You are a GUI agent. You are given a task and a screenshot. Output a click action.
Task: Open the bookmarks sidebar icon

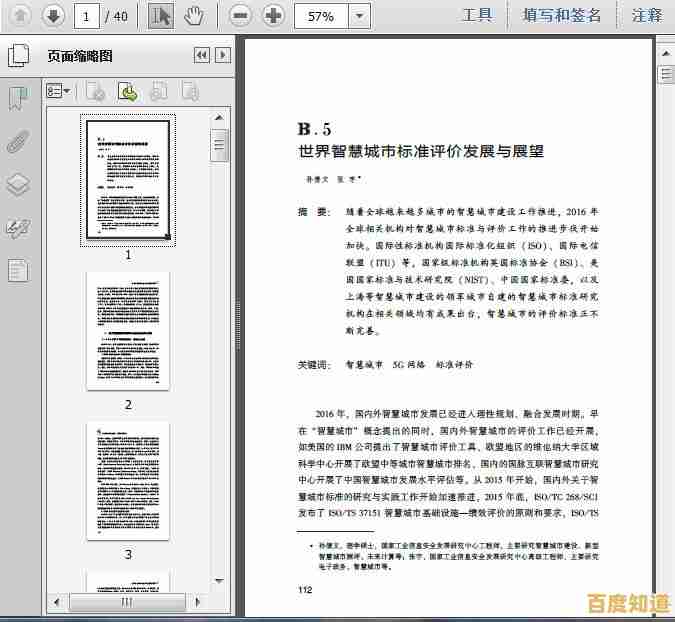pos(19,98)
